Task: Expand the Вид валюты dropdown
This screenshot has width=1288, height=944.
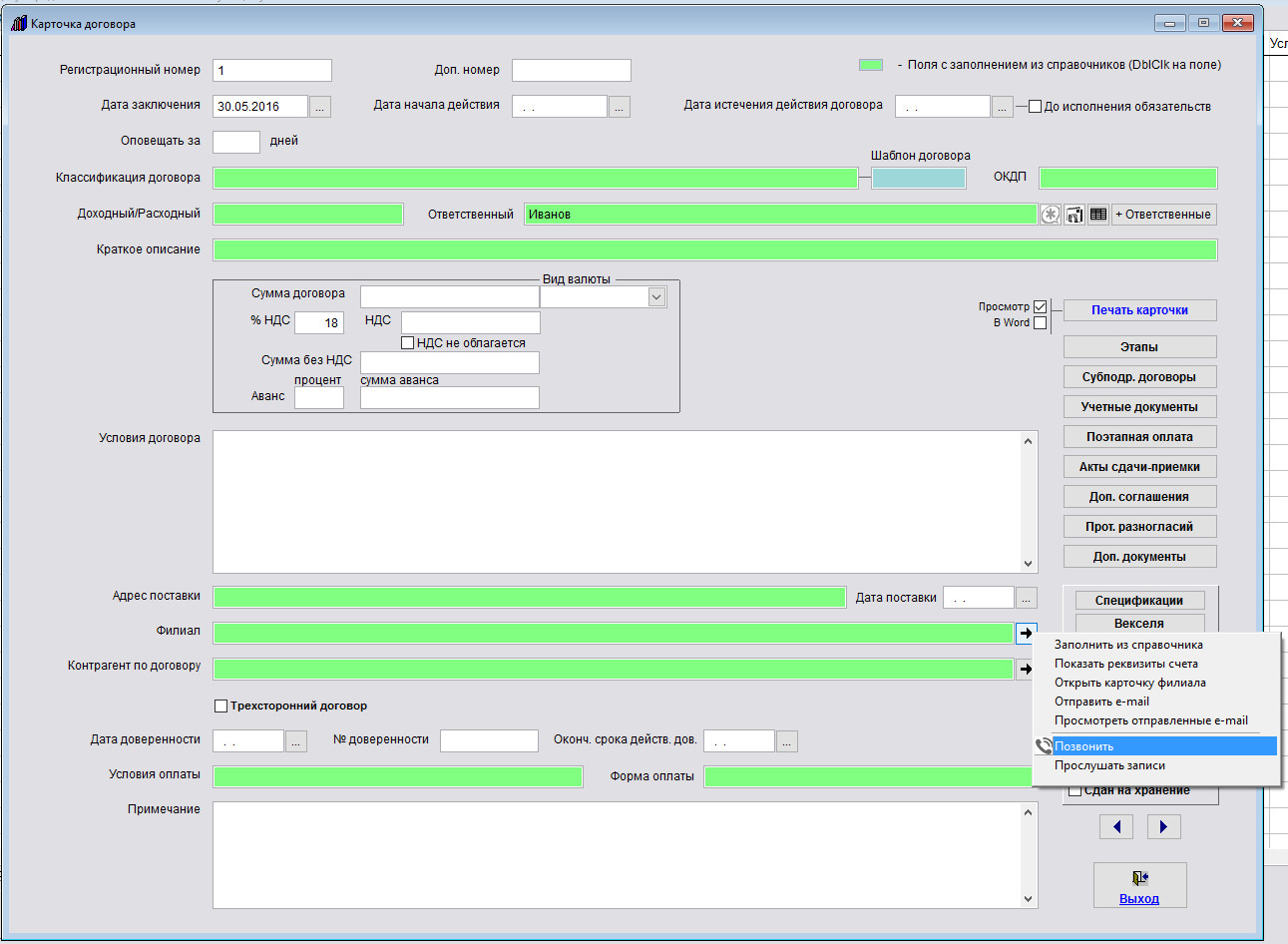Action: [656, 296]
